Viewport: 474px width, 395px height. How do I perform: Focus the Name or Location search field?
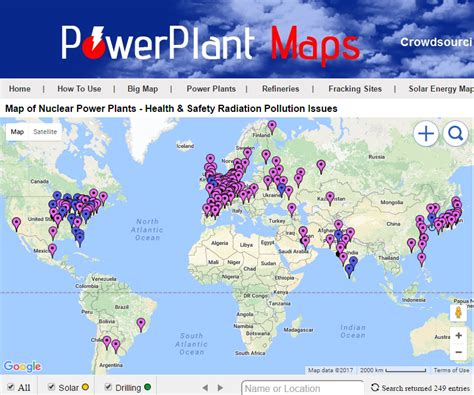302,388
